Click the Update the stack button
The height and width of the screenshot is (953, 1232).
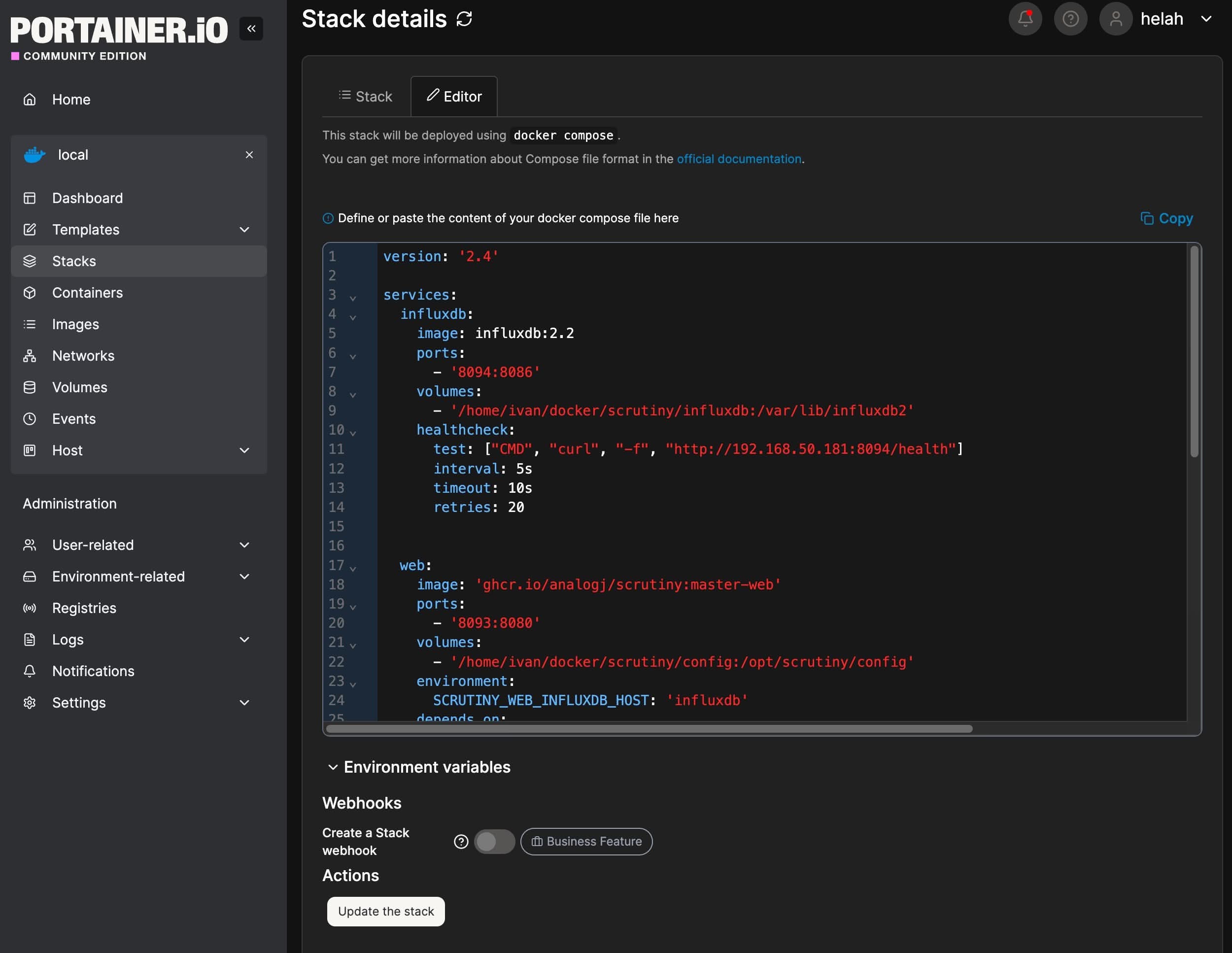(x=386, y=911)
